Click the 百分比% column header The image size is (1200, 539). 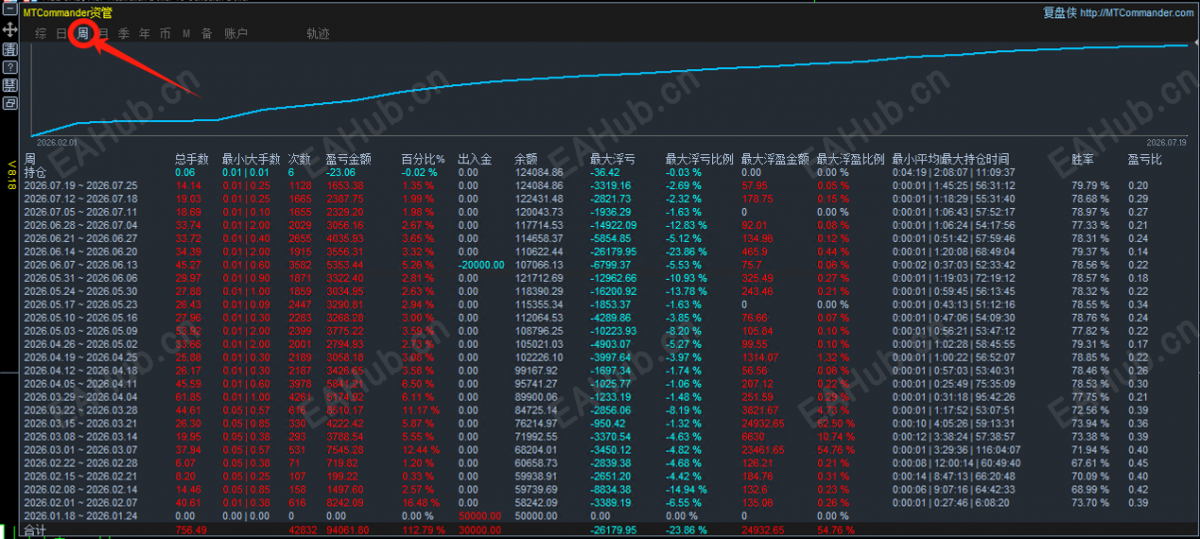pyautogui.click(x=425, y=159)
